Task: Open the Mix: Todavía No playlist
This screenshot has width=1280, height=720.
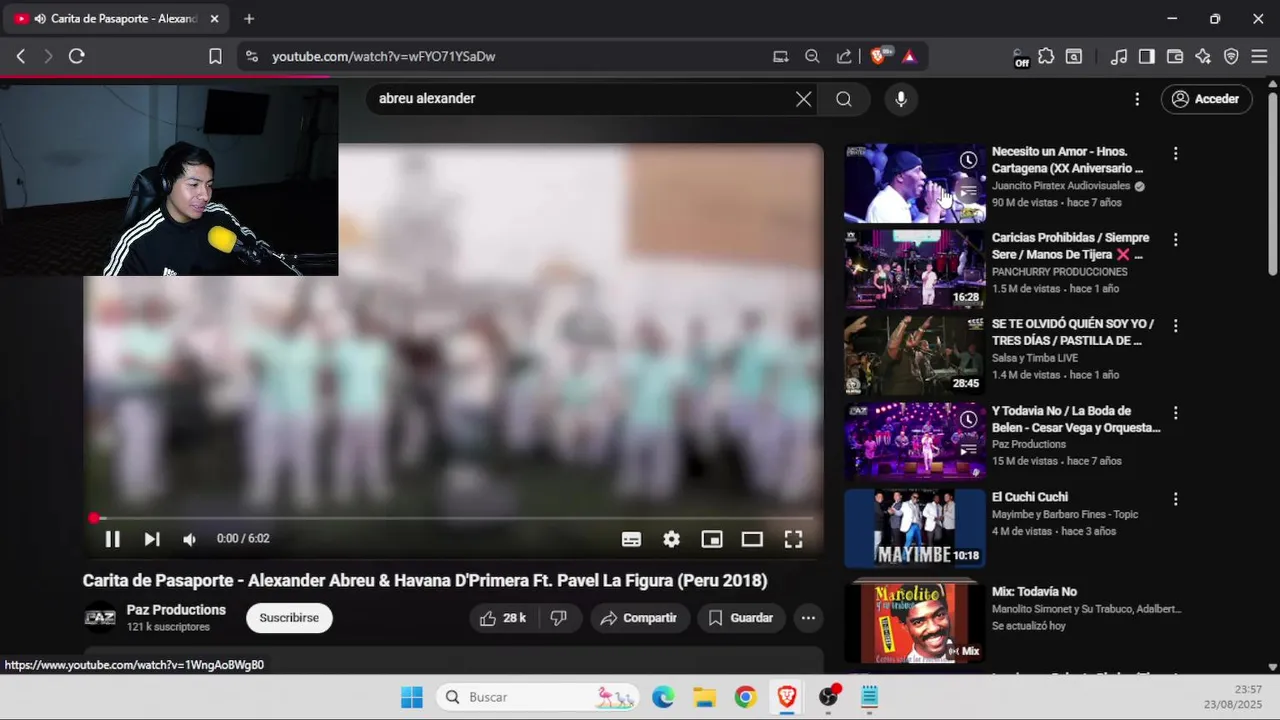Action: 914,623
